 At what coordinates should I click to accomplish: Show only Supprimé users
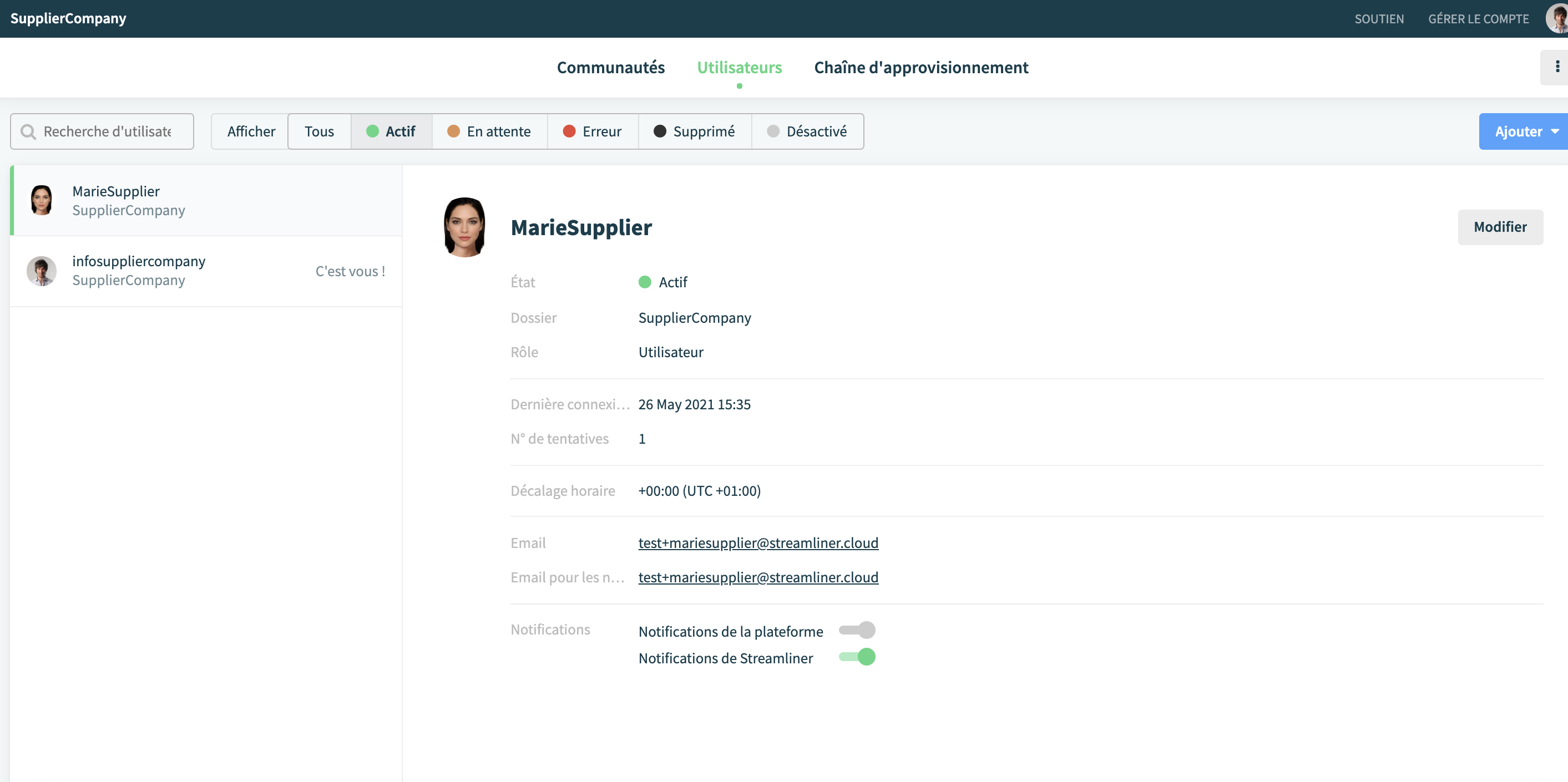[x=695, y=131]
